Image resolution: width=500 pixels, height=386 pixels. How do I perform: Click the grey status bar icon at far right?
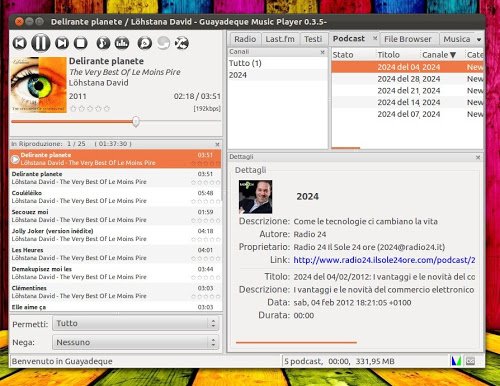pyautogui.click(x=470, y=361)
